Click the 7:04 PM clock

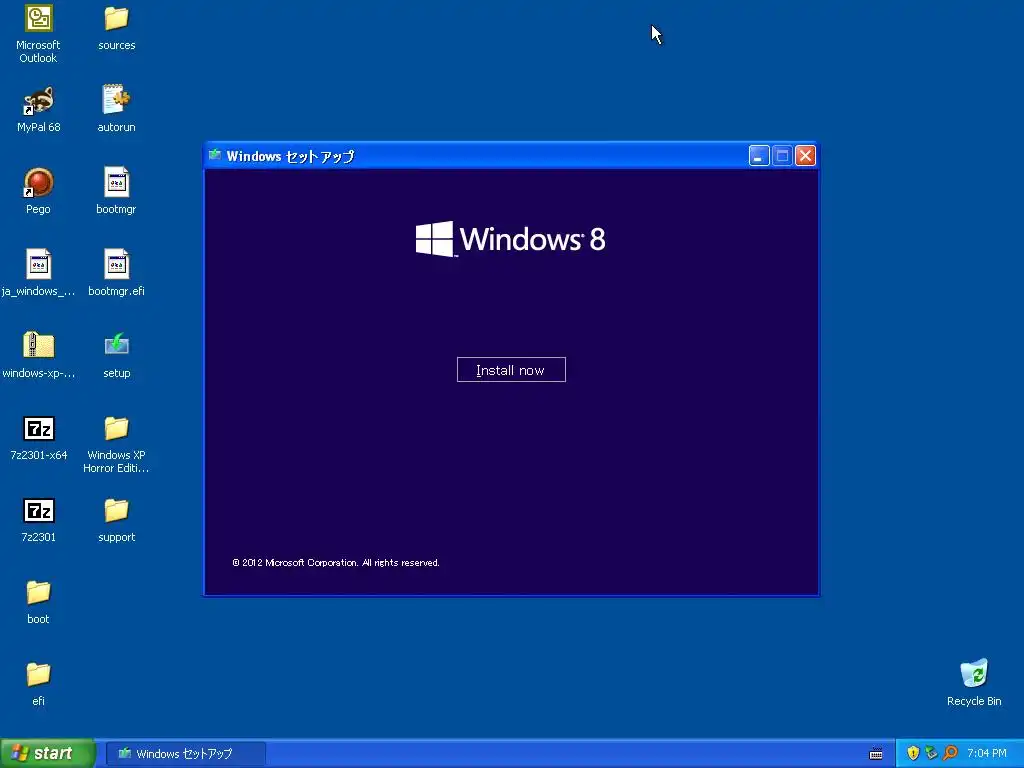tap(987, 754)
